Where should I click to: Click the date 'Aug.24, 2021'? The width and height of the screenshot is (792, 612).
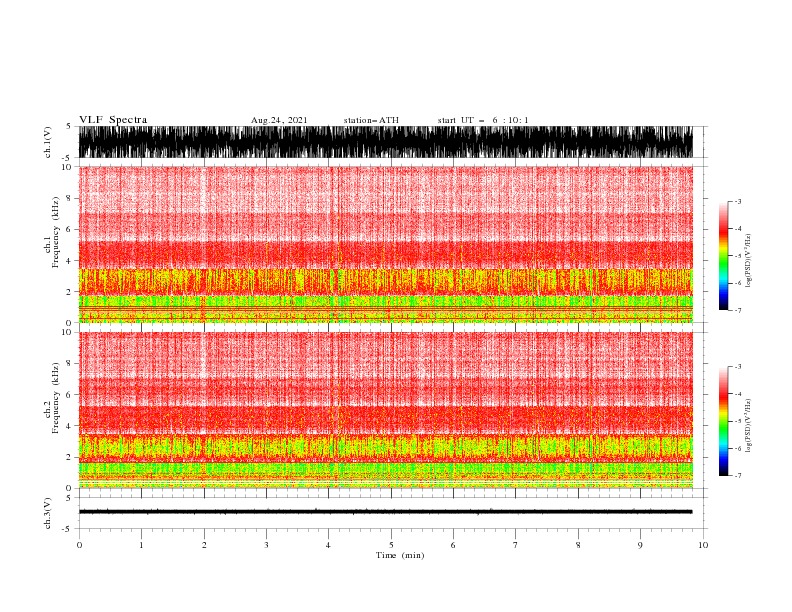[x=279, y=120]
